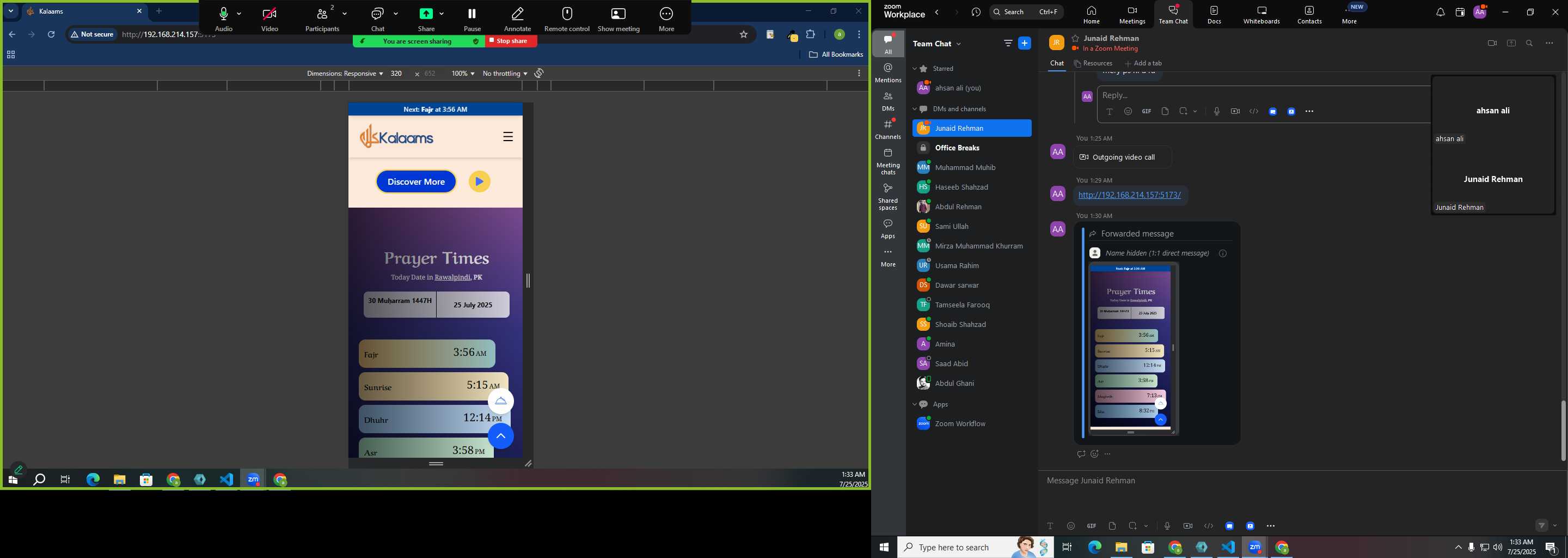Pause the screen share
The image size is (1568, 558).
(x=471, y=19)
